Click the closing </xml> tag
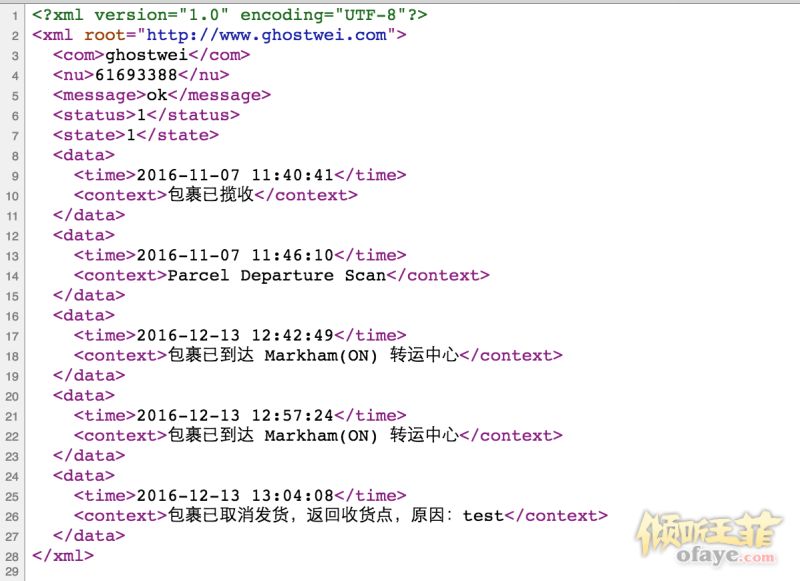Screen dimensions: 800x581 (64, 555)
